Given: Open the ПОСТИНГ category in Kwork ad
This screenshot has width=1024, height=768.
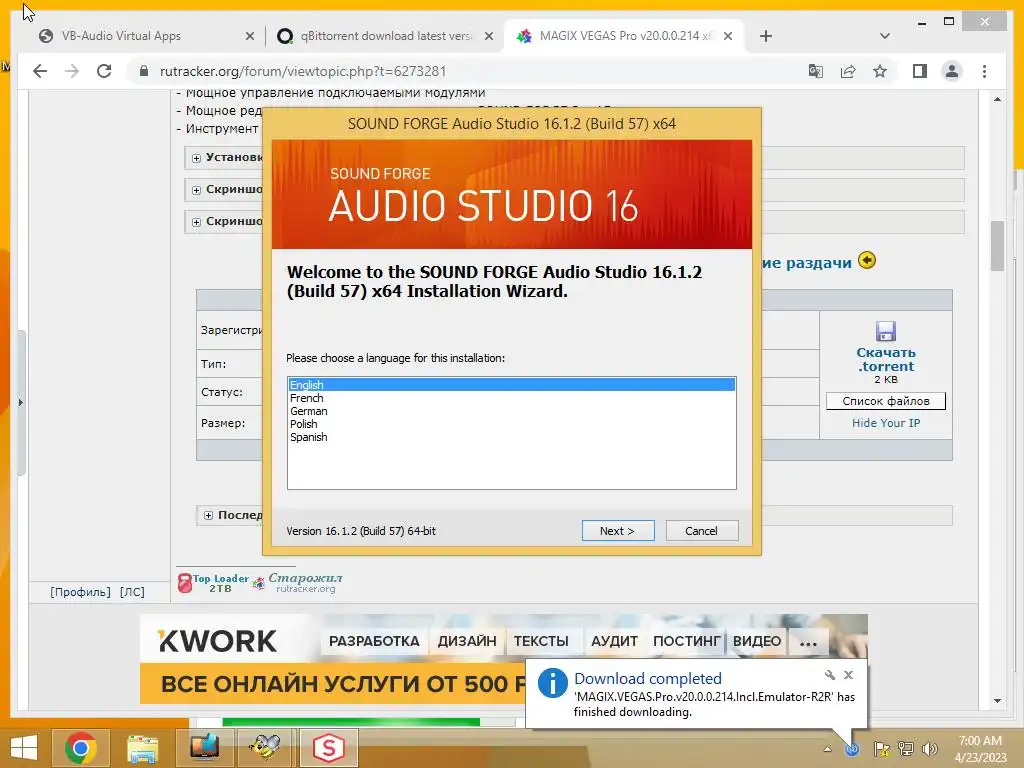Looking at the screenshot, I should pyautogui.click(x=686, y=641).
